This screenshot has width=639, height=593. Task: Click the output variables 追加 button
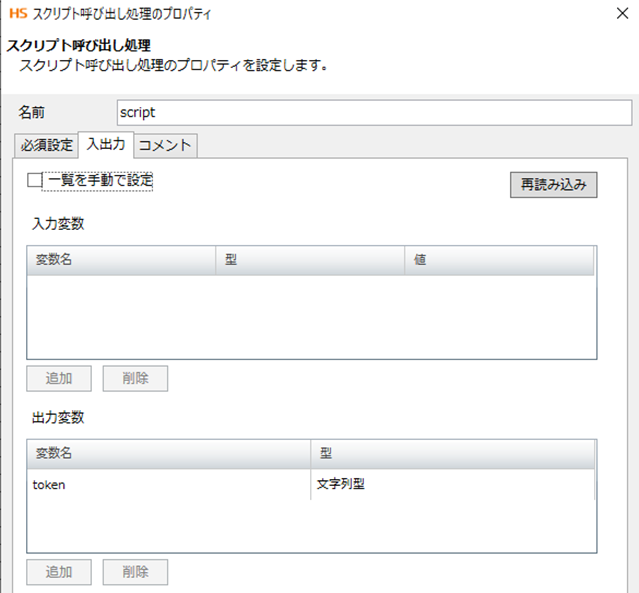(x=59, y=572)
